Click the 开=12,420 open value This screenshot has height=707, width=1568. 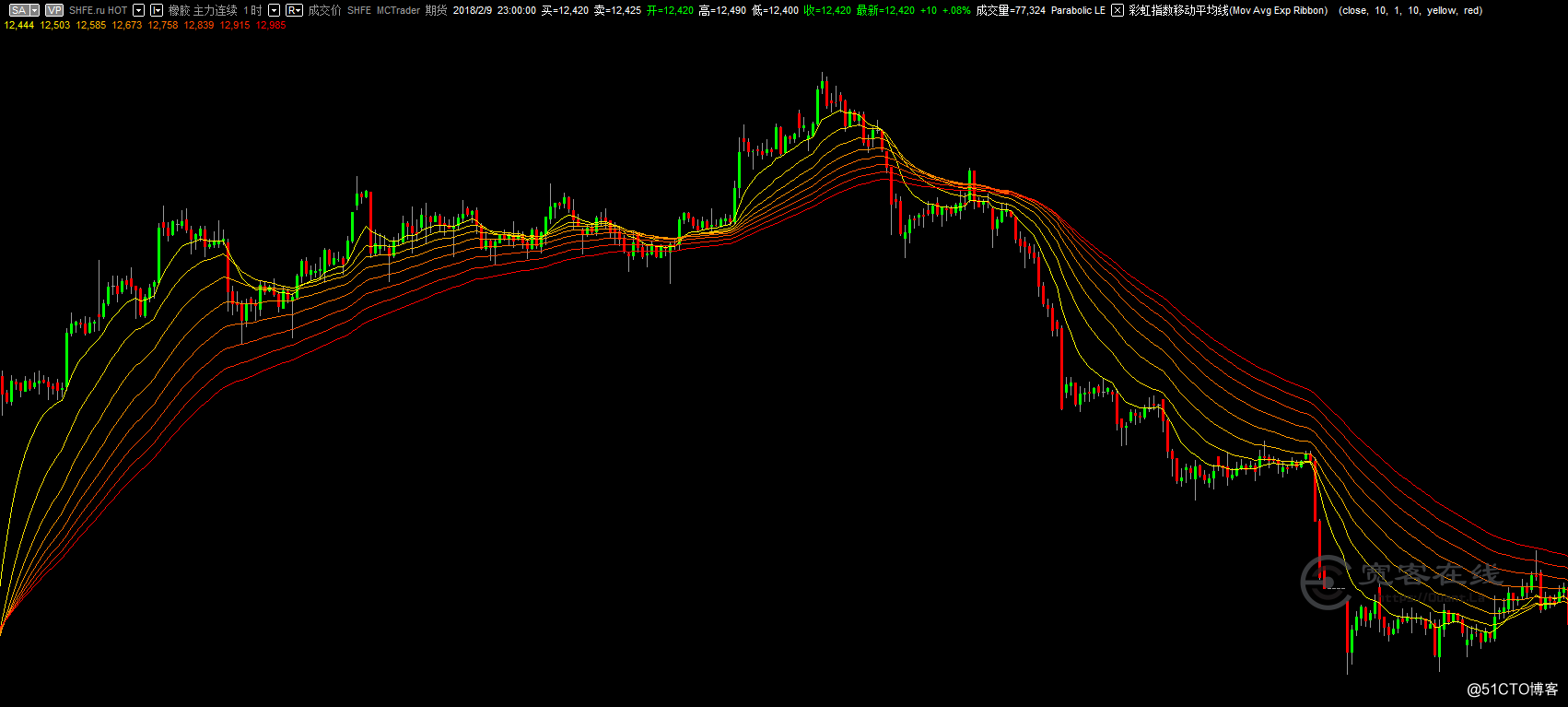670,10
